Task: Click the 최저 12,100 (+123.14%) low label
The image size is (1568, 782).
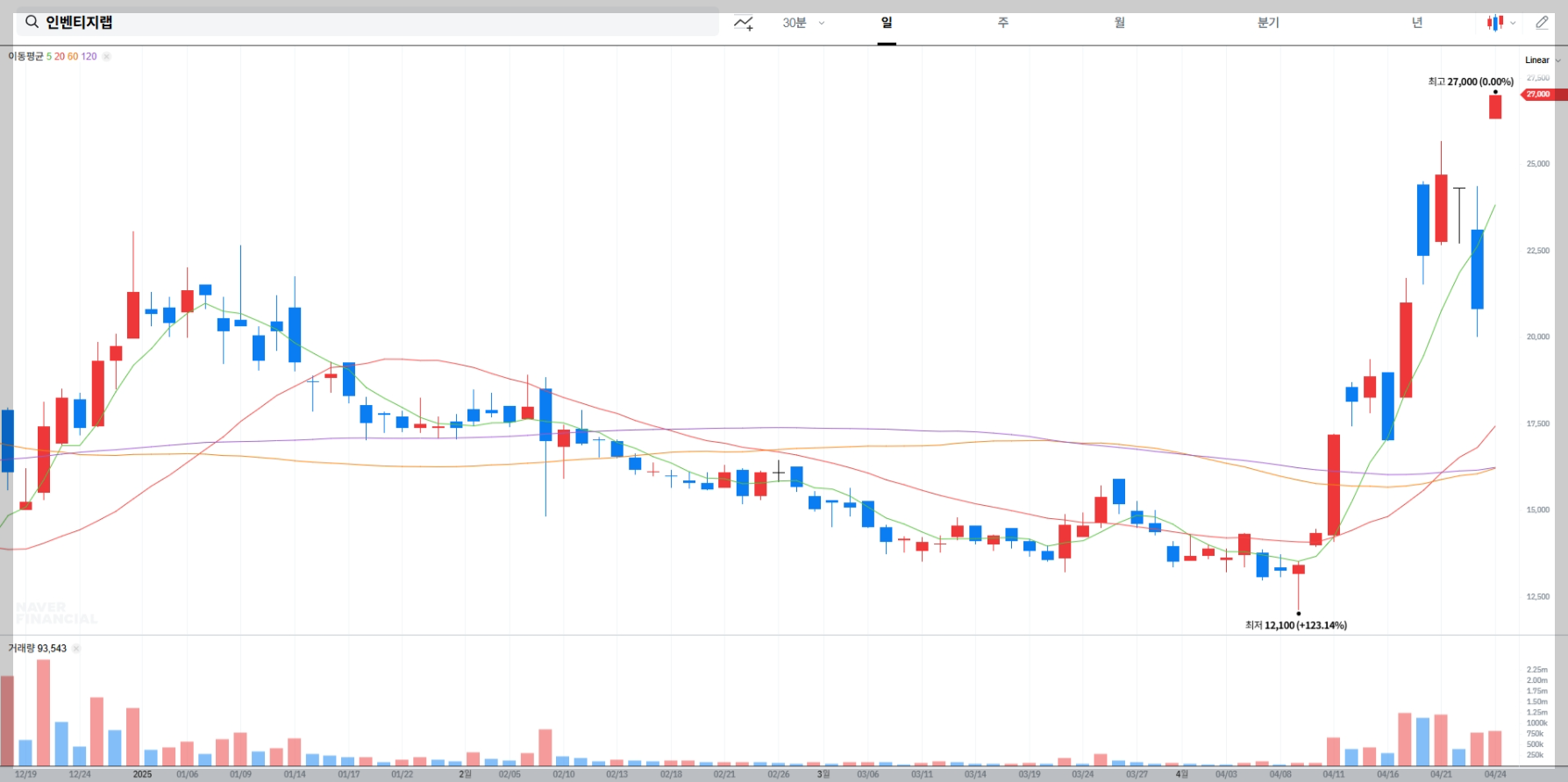Action: 1296,625
